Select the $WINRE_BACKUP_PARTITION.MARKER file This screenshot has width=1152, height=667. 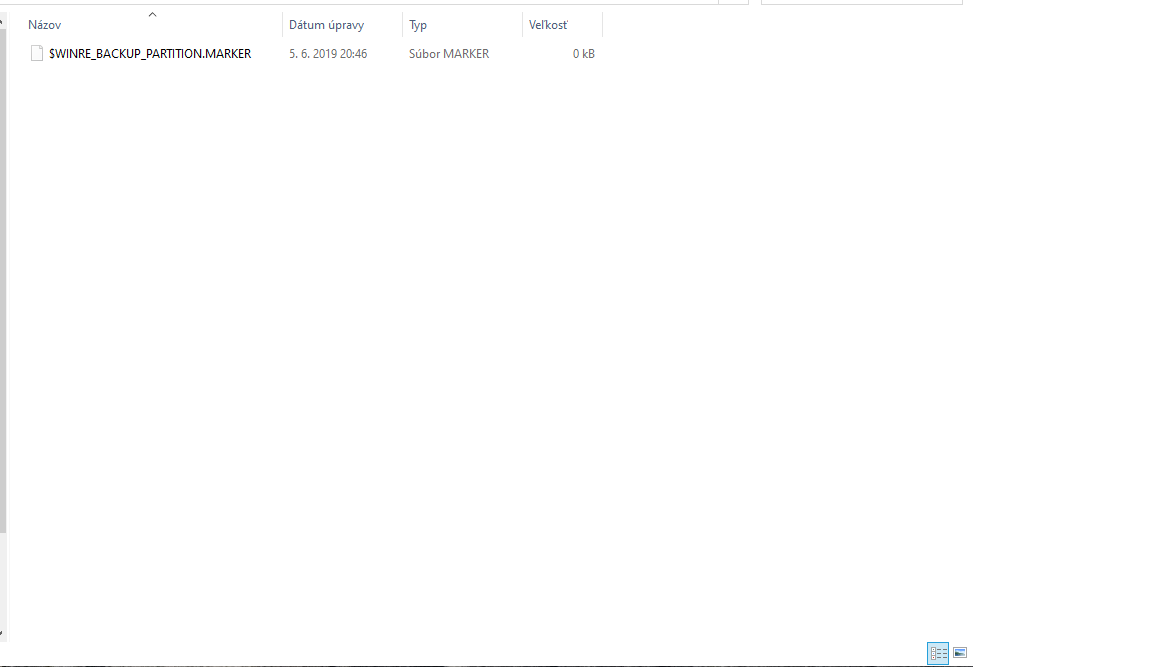coord(150,54)
